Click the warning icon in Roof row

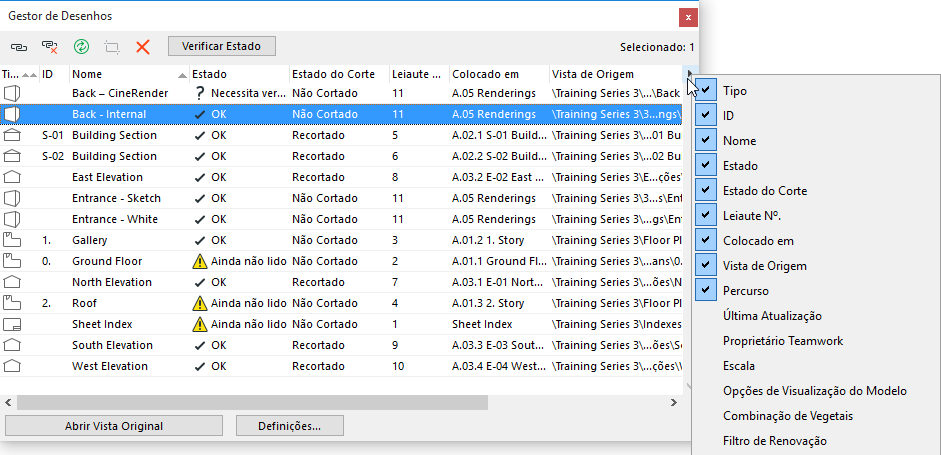click(x=200, y=303)
